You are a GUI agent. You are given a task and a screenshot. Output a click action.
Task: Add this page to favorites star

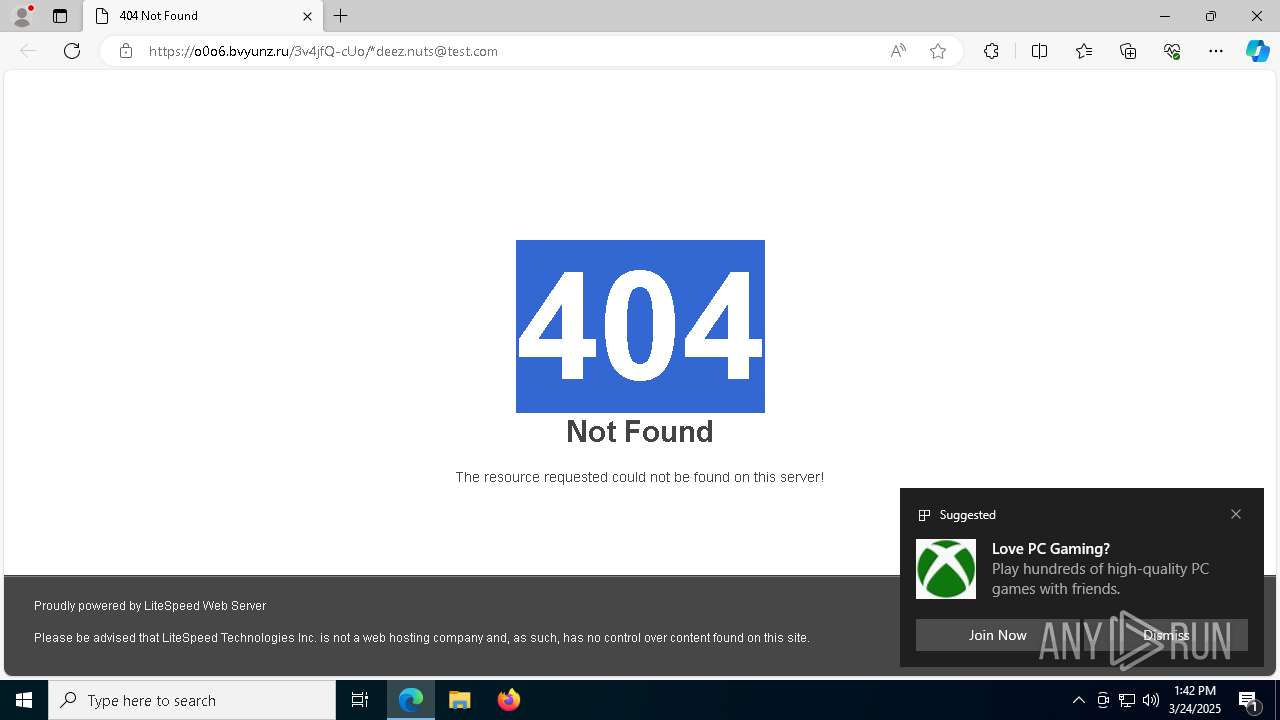pyautogui.click(x=938, y=51)
